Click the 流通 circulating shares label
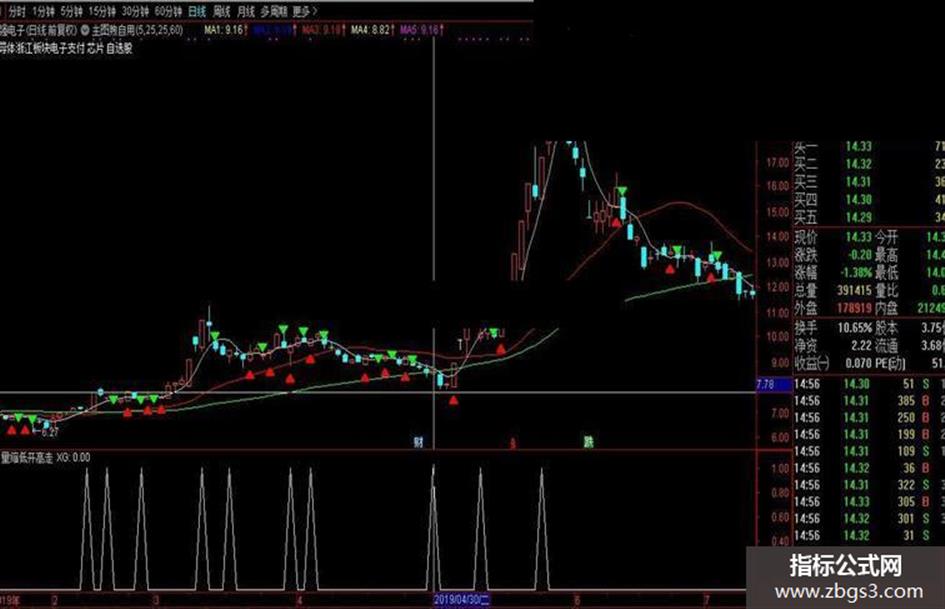Image resolution: width=945 pixels, height=609 pixels. click(x=887, y=346)
